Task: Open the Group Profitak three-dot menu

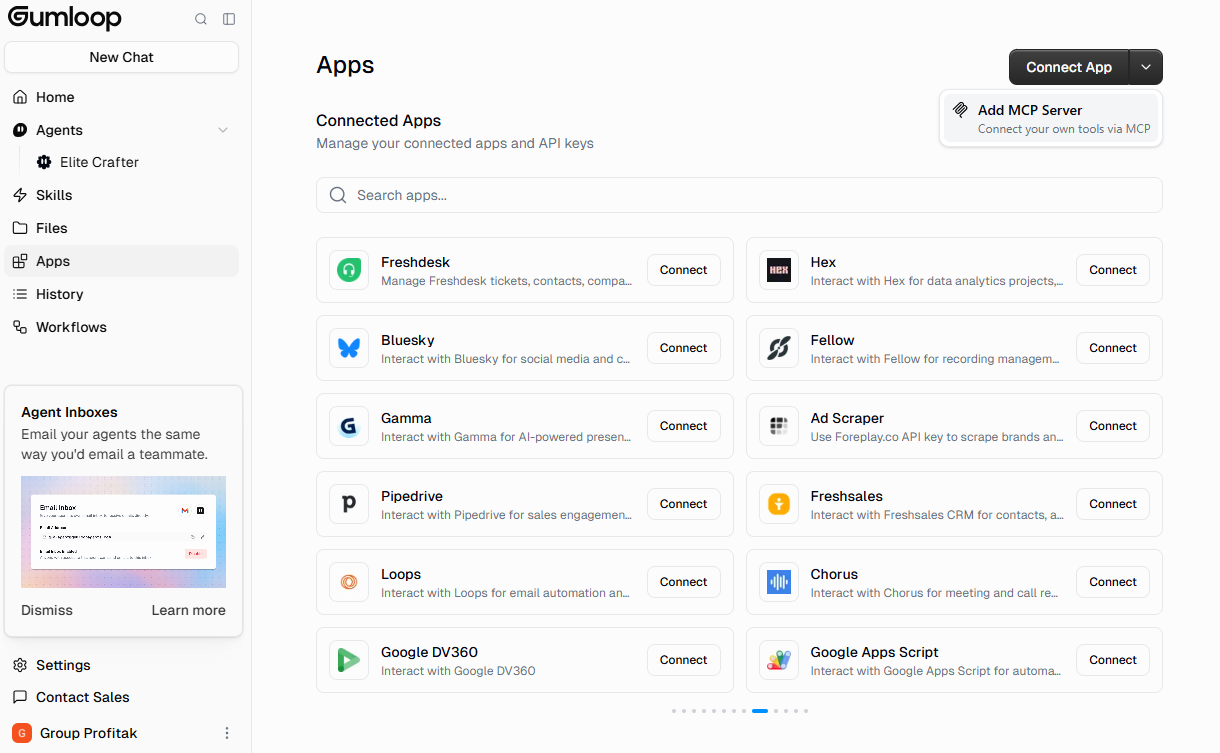Action: (227, 733)
